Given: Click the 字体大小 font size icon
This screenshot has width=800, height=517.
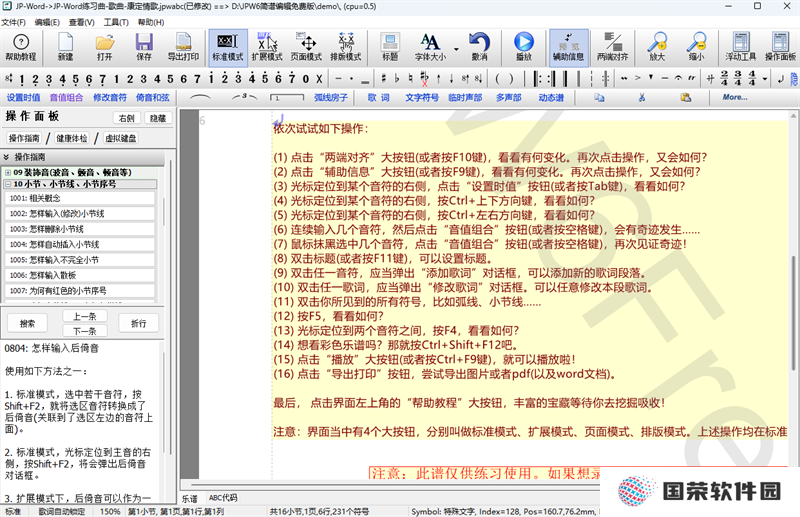Looking at the screenshot, I should (x=430, y=47).
